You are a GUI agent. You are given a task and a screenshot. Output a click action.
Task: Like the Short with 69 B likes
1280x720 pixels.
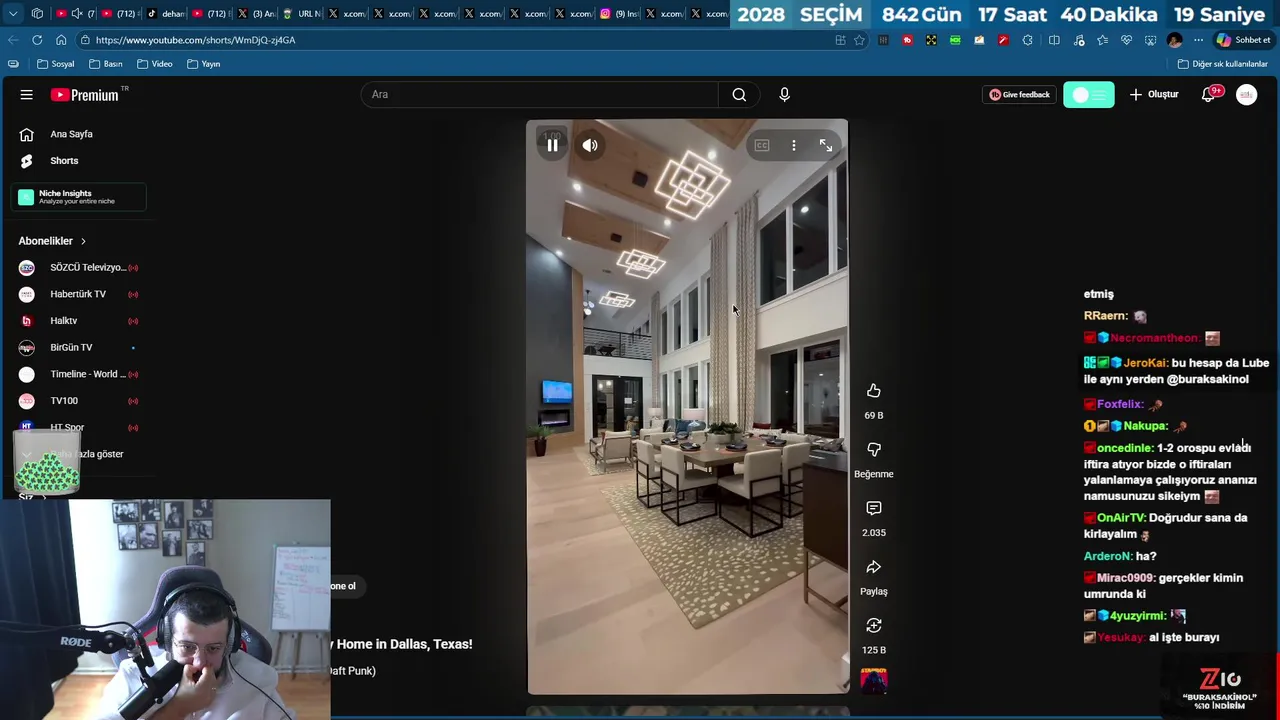(x=874, y=391)
